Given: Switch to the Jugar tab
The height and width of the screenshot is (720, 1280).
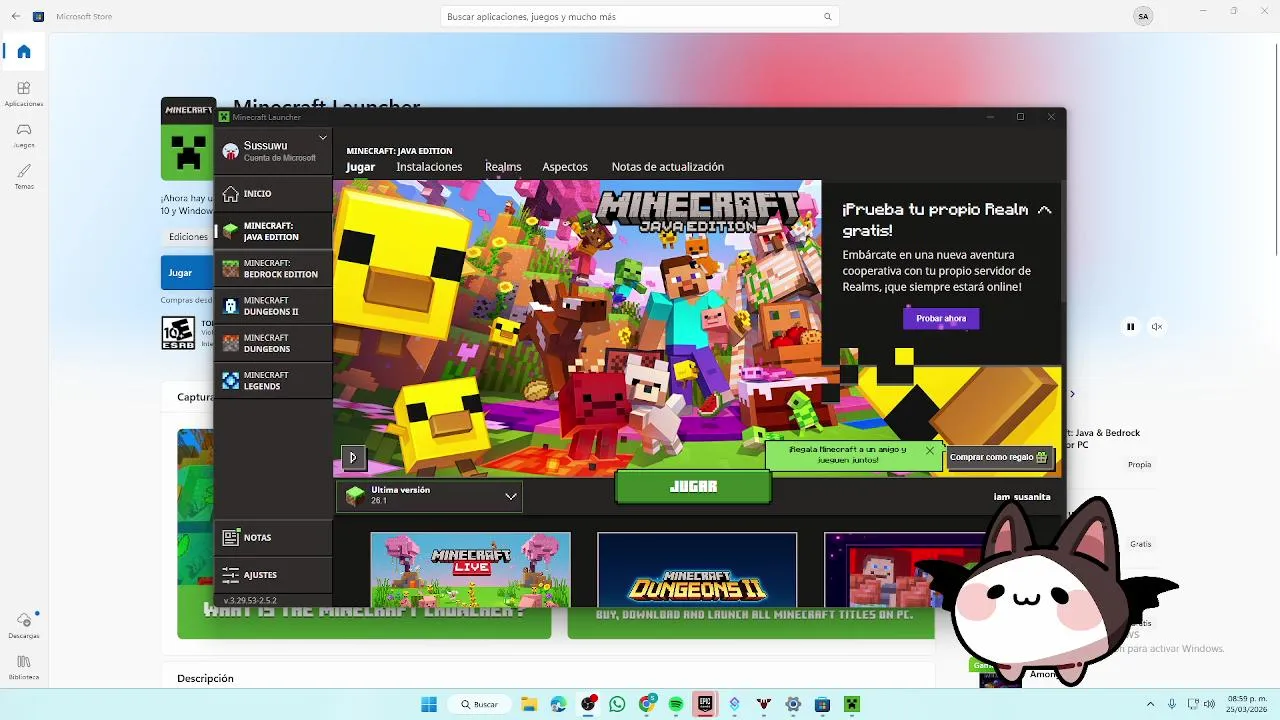Looking at the screenshot, I should pos(360,167).
